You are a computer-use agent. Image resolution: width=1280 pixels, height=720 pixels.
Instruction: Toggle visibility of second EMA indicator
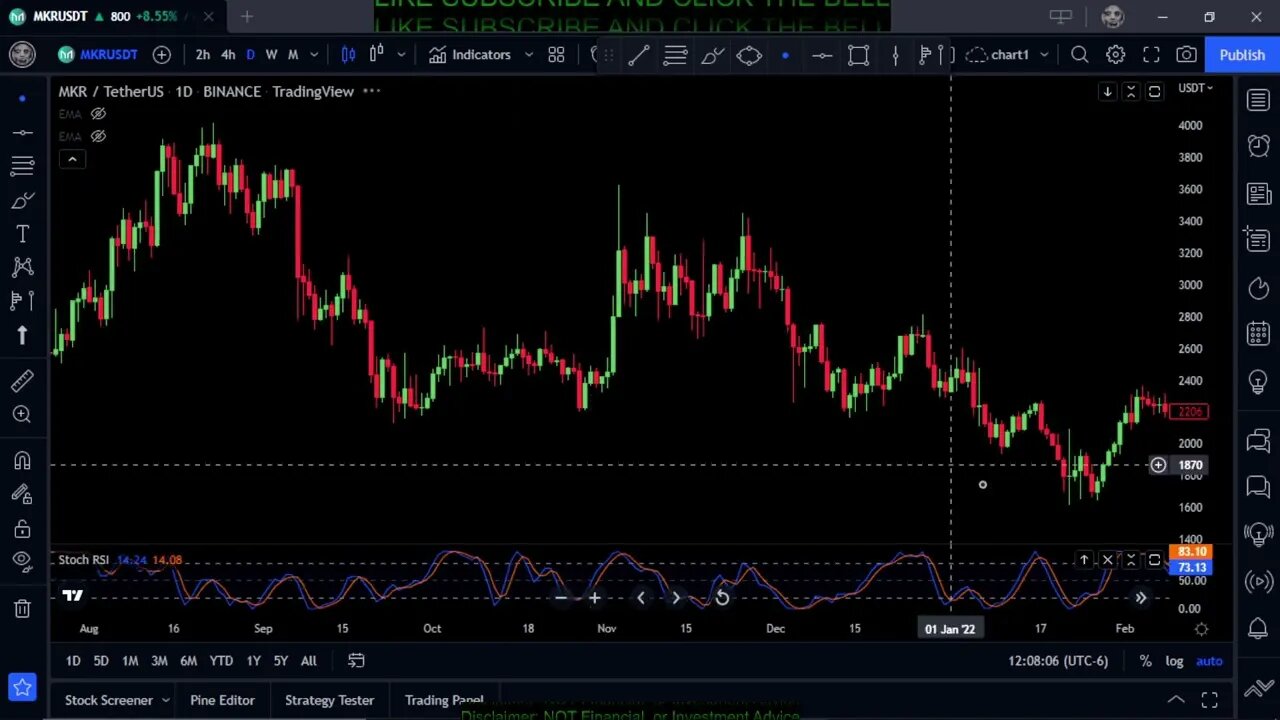click(x=98, y=136)
